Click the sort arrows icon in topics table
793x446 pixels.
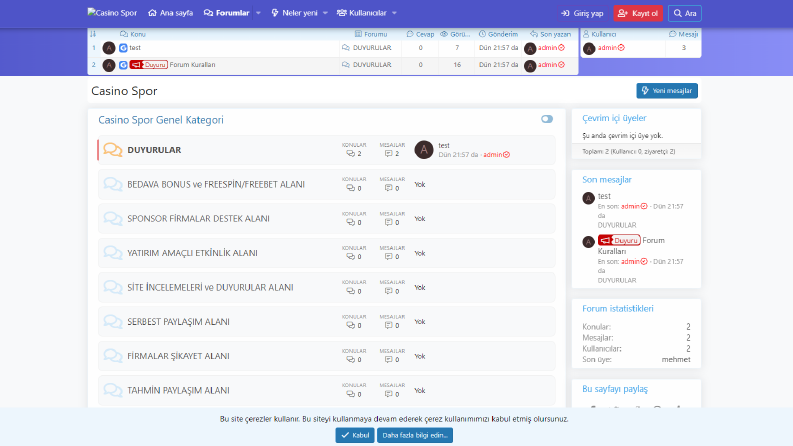coord(93,34)
